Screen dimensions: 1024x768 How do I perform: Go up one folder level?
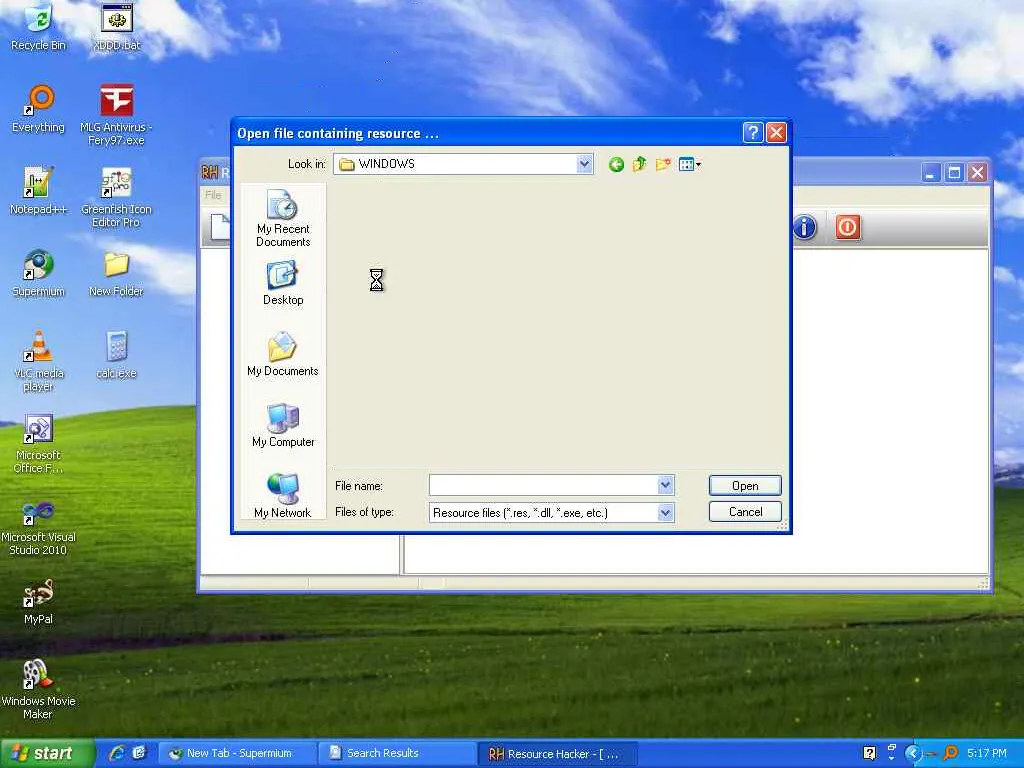[639, 165]
